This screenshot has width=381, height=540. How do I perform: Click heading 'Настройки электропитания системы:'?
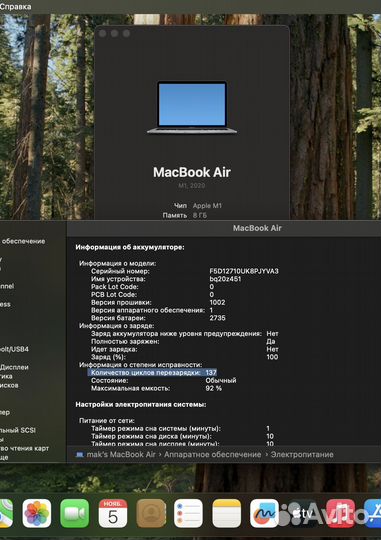[x=141, y=404]
